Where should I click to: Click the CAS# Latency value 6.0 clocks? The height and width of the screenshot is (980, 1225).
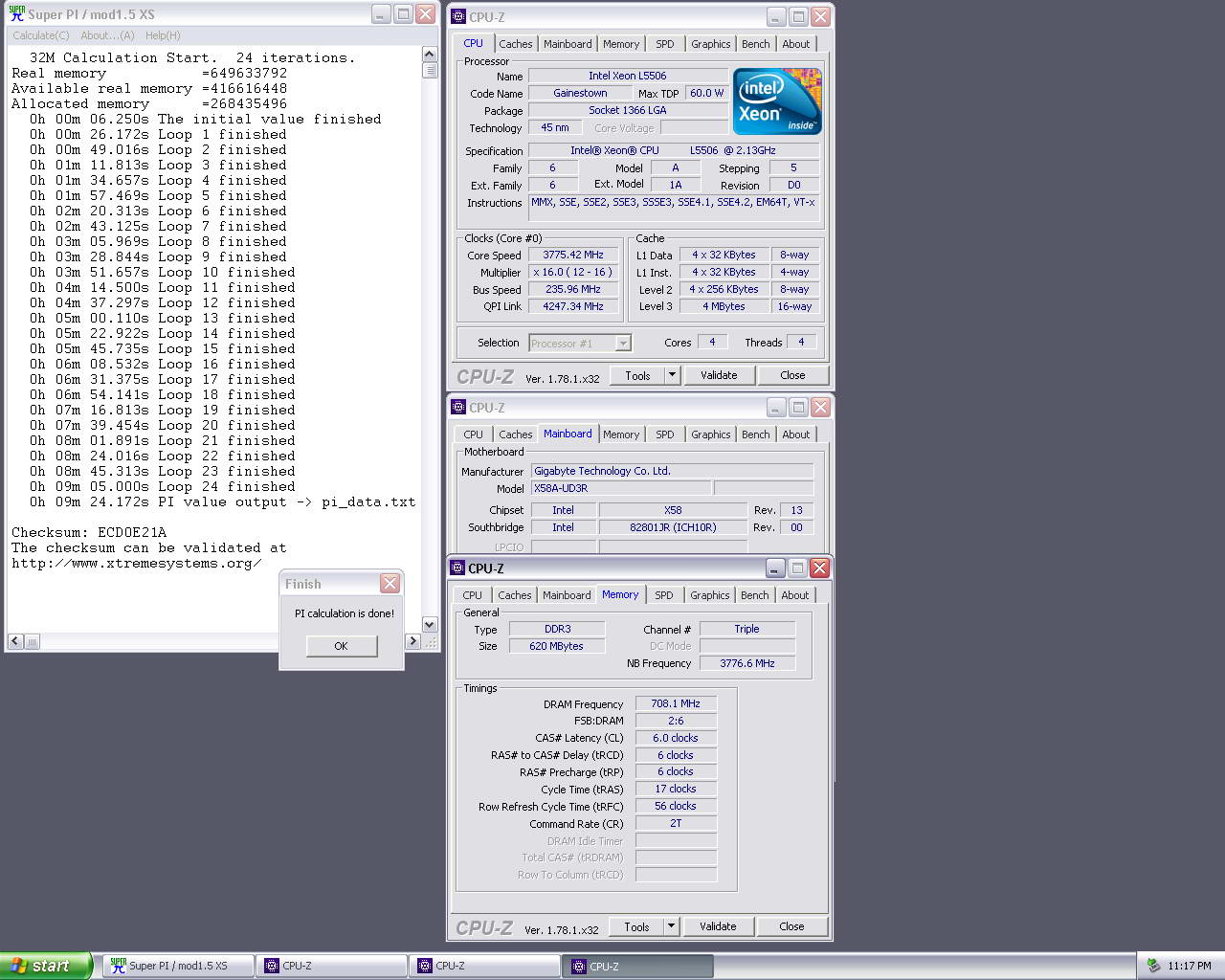(x=676, y=738)
